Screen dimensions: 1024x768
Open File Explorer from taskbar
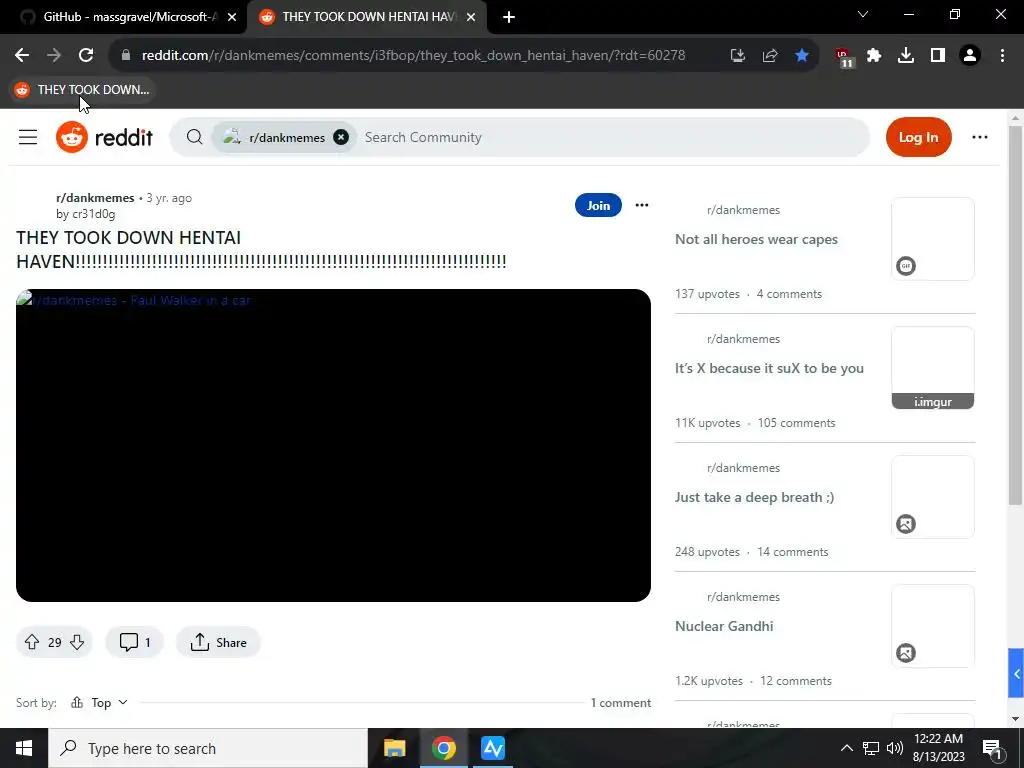[394, 748]
